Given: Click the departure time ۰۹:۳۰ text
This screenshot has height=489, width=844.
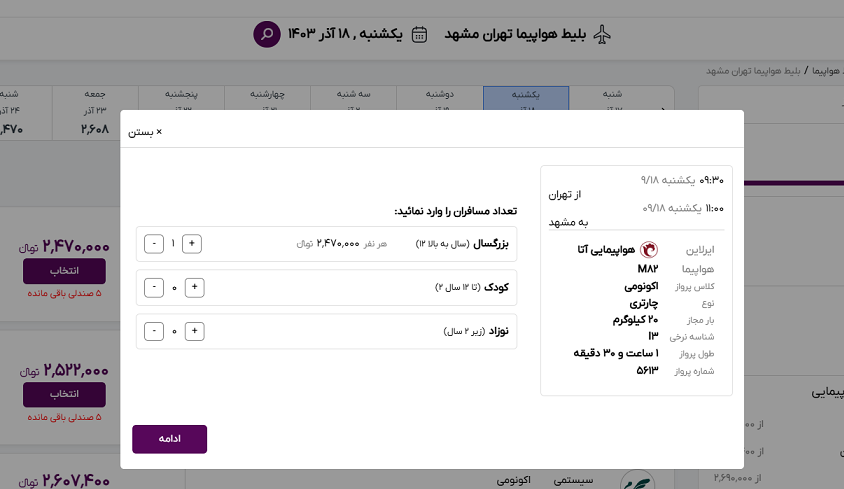Looking at the screenshot, I should 711,180.
